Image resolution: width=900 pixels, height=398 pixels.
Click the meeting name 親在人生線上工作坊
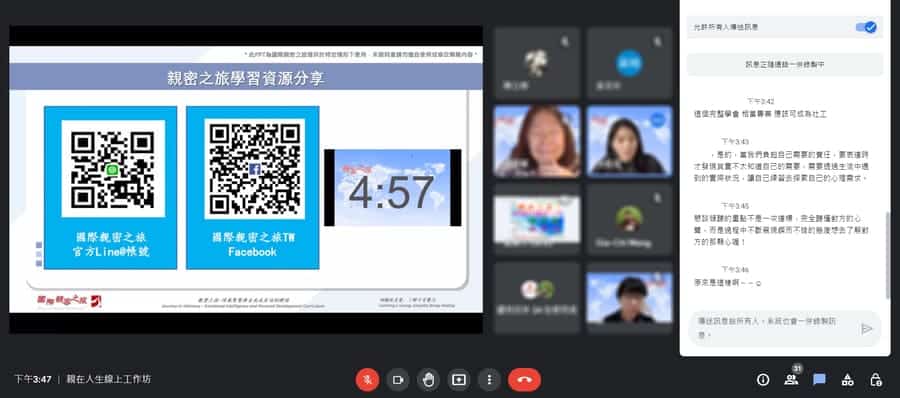coord(108,380)
